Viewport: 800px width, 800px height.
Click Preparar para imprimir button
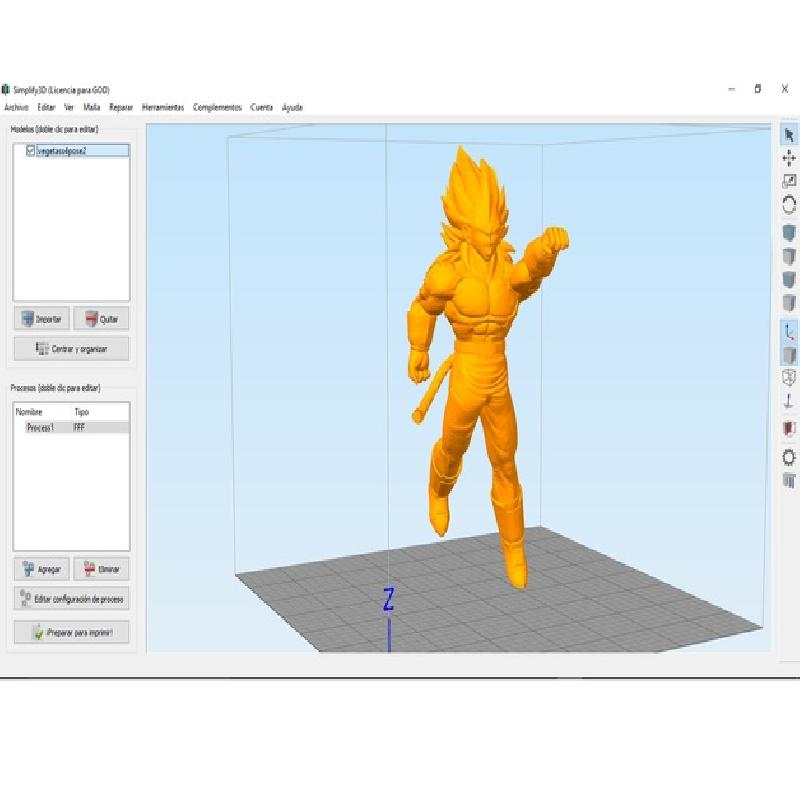(x=71, y=632)
